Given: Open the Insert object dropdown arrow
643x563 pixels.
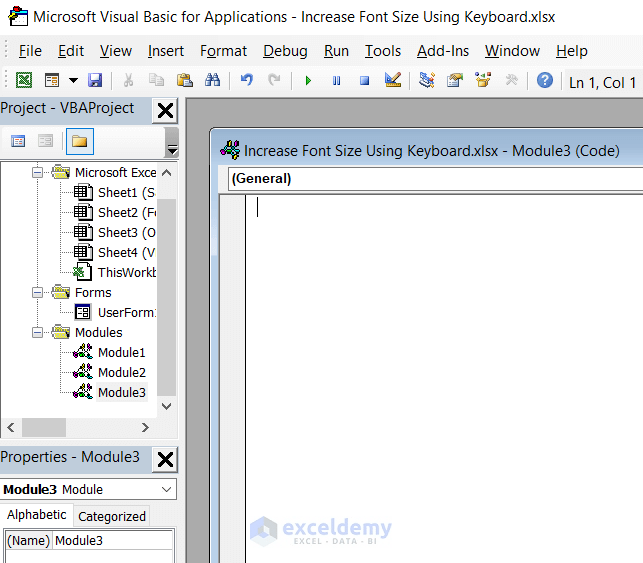Looking at the screenshot, I should 73,80.
